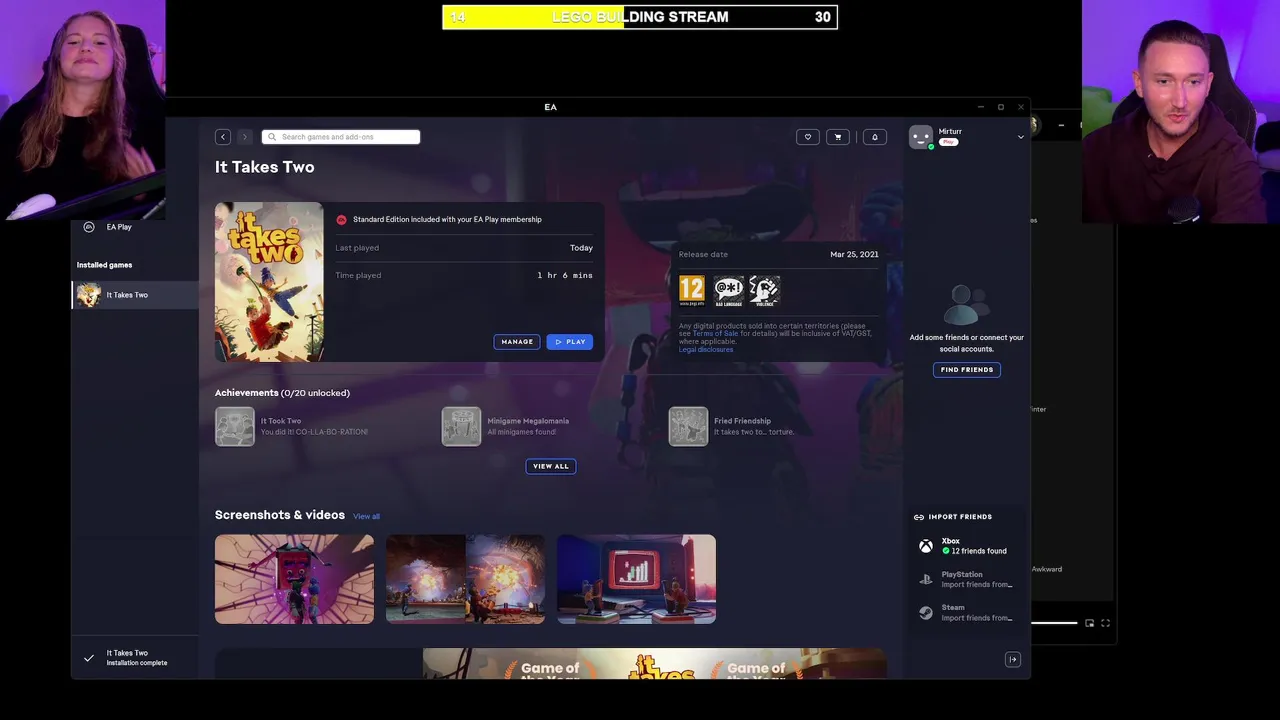Open the wishlist heart icon
The width and height of the screenshot is (1280, 720).
[x=808, y=137]
